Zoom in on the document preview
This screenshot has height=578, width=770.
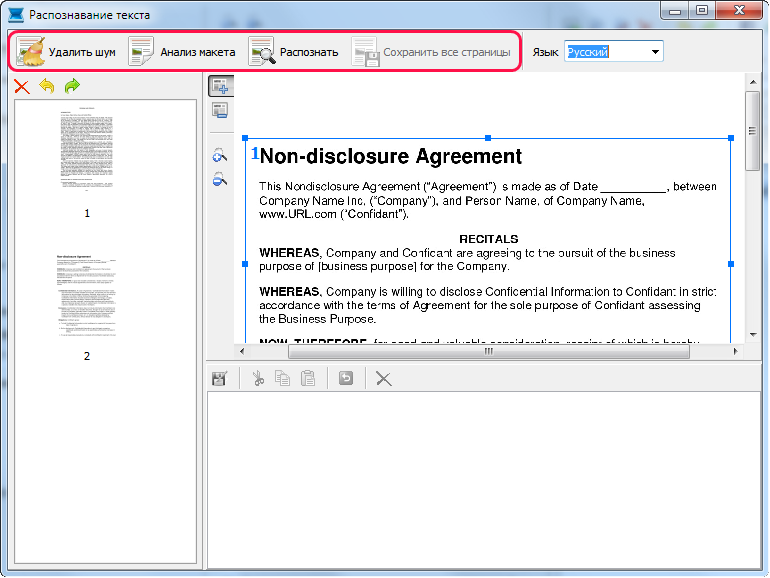(x=220, y=156)
